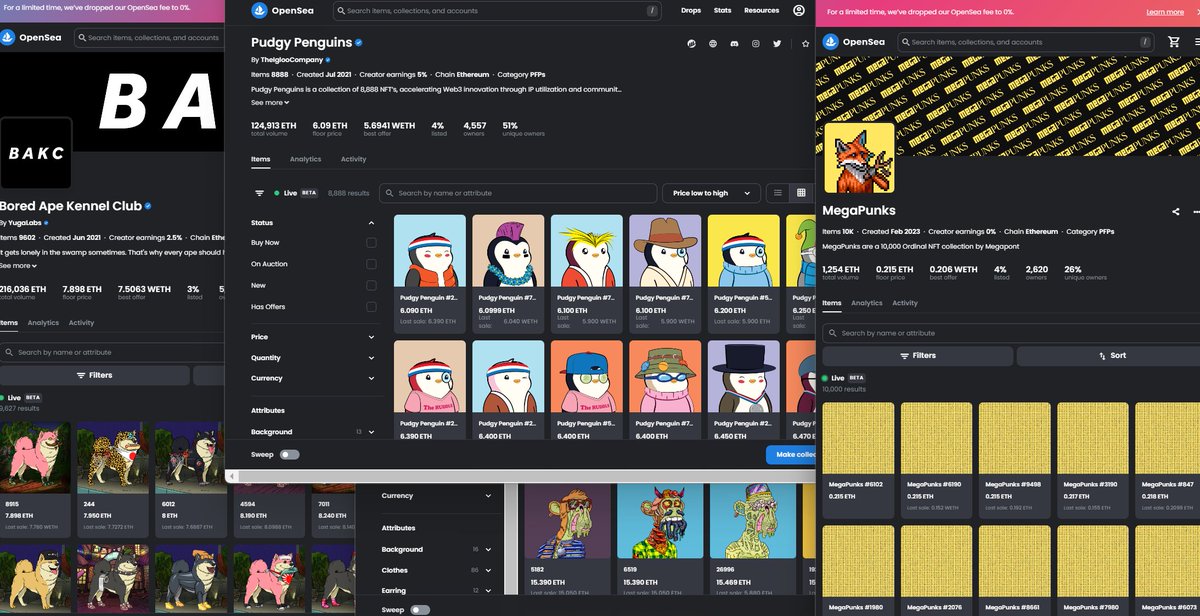
Task: Switch to Analytics tab in Pudgy Penguins window
Action: 305,159
